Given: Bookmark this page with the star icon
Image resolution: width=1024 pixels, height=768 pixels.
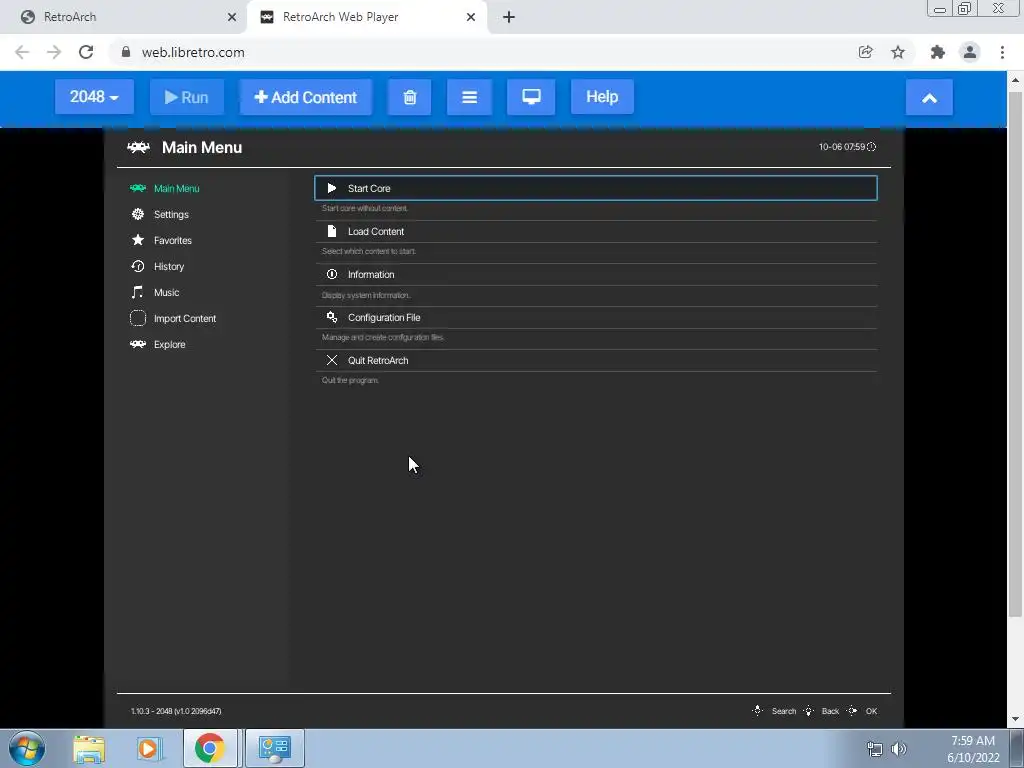Looking at the screenshot, I should (x=898, y=52).
